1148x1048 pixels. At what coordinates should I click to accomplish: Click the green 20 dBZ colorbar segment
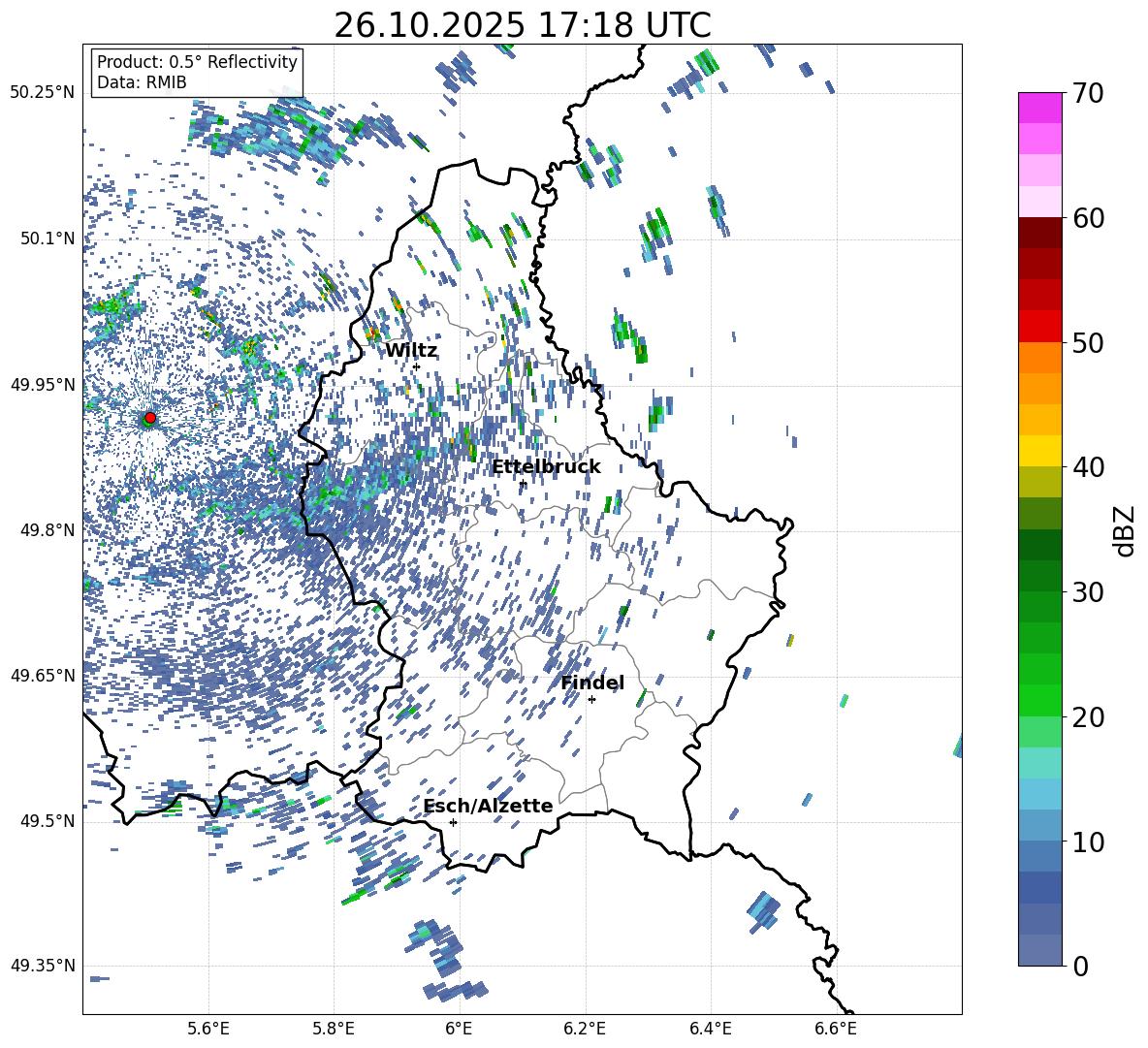pos(1039,701)
